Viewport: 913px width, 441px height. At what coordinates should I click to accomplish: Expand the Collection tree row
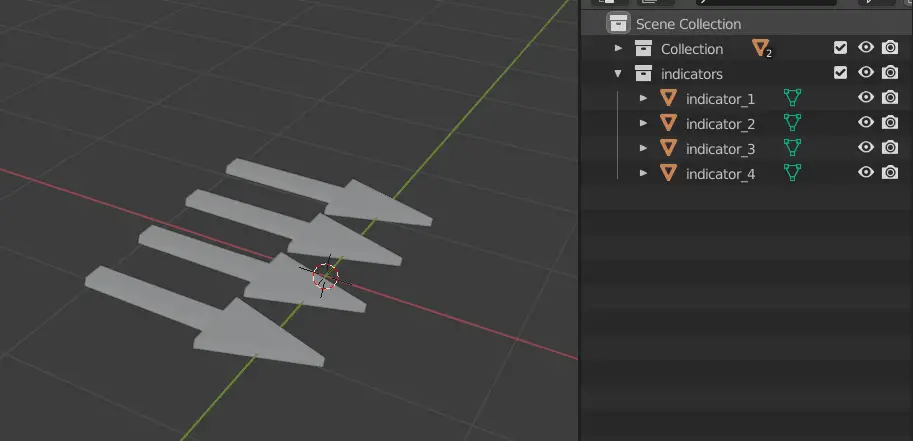[x=618, y=48]
